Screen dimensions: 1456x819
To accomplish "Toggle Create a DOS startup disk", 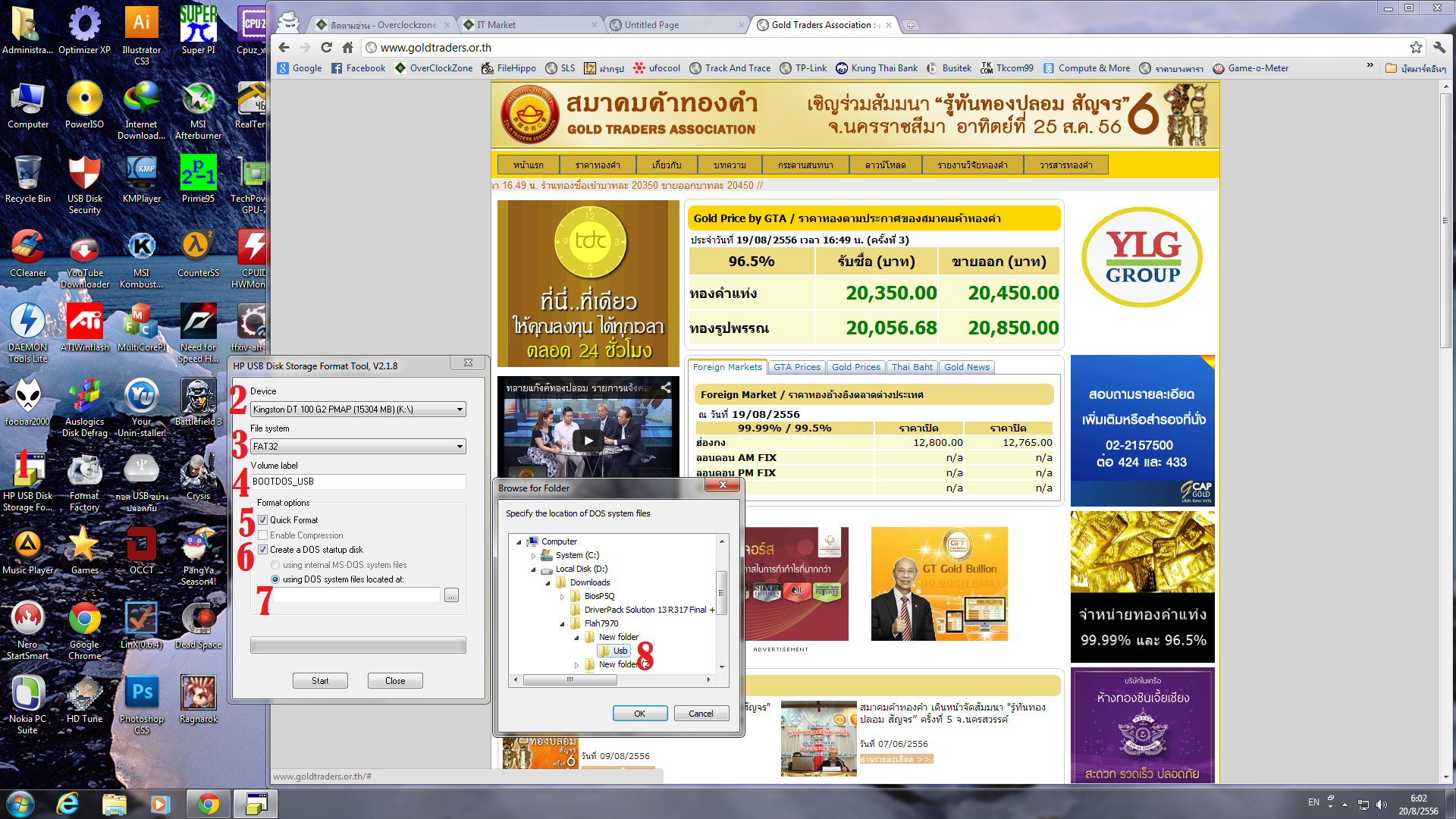I will pos(263,550).
